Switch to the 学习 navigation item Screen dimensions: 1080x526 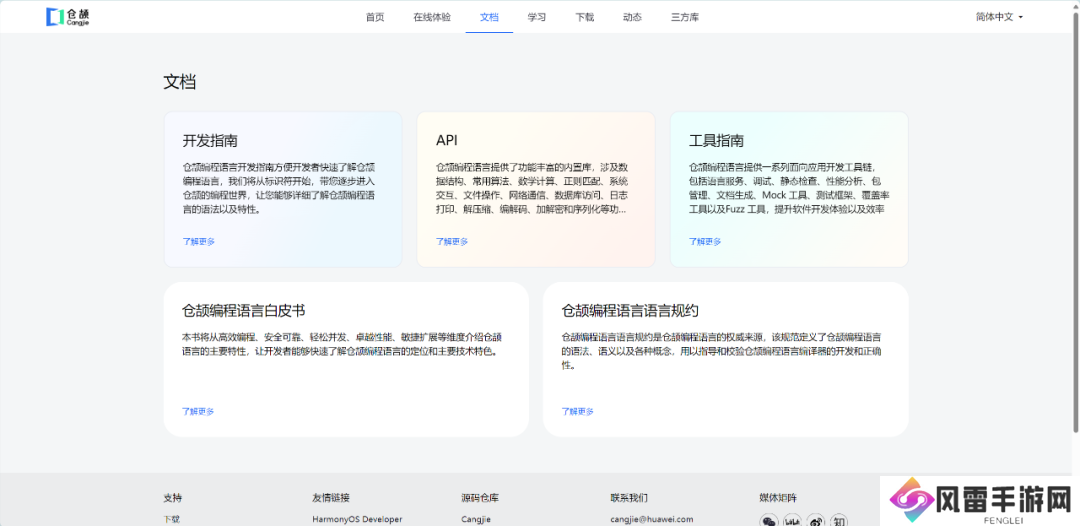coord(537,17)
